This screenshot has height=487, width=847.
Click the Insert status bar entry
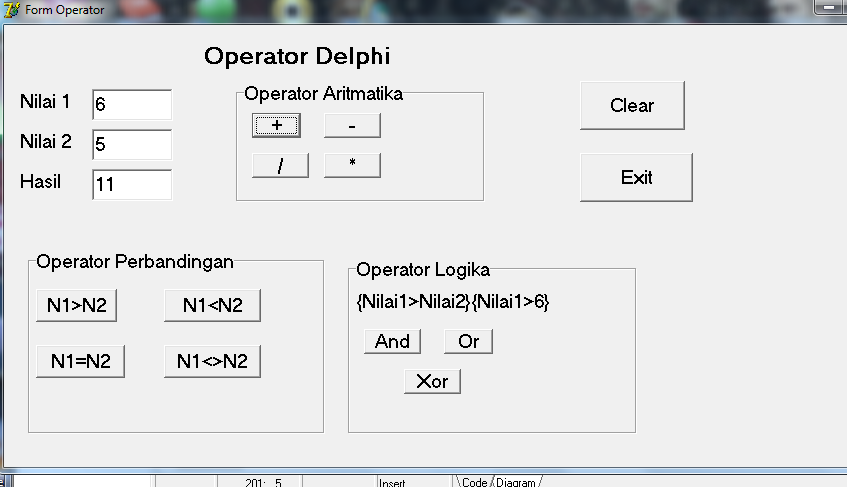[392, 482]
